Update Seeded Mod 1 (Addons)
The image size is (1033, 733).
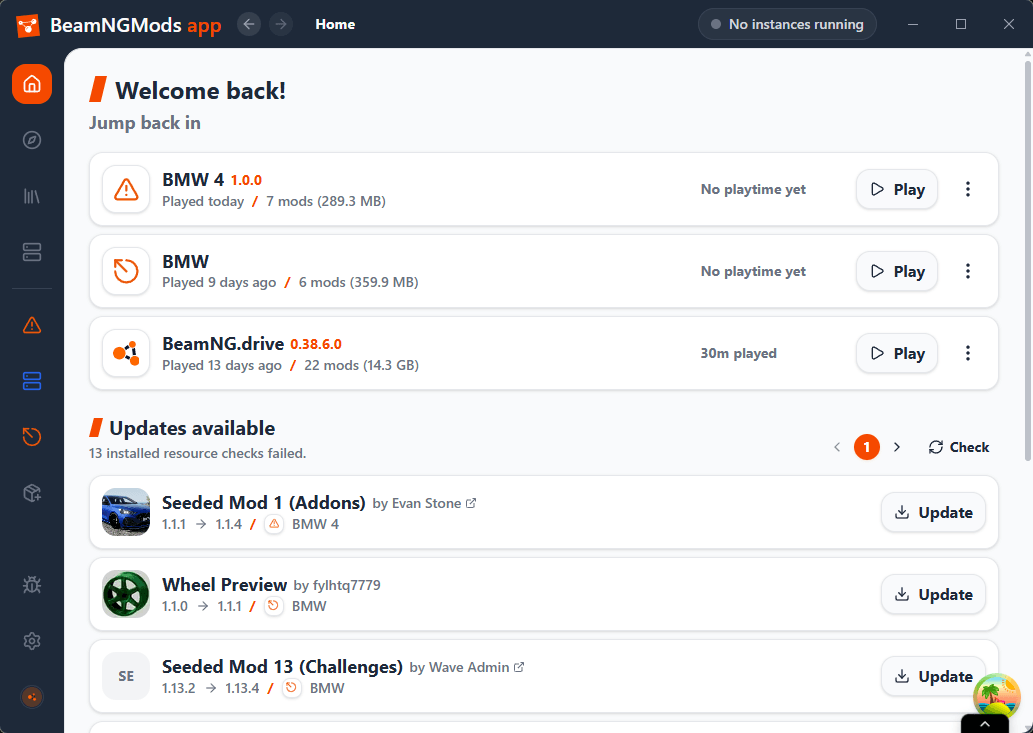point(934,512)
